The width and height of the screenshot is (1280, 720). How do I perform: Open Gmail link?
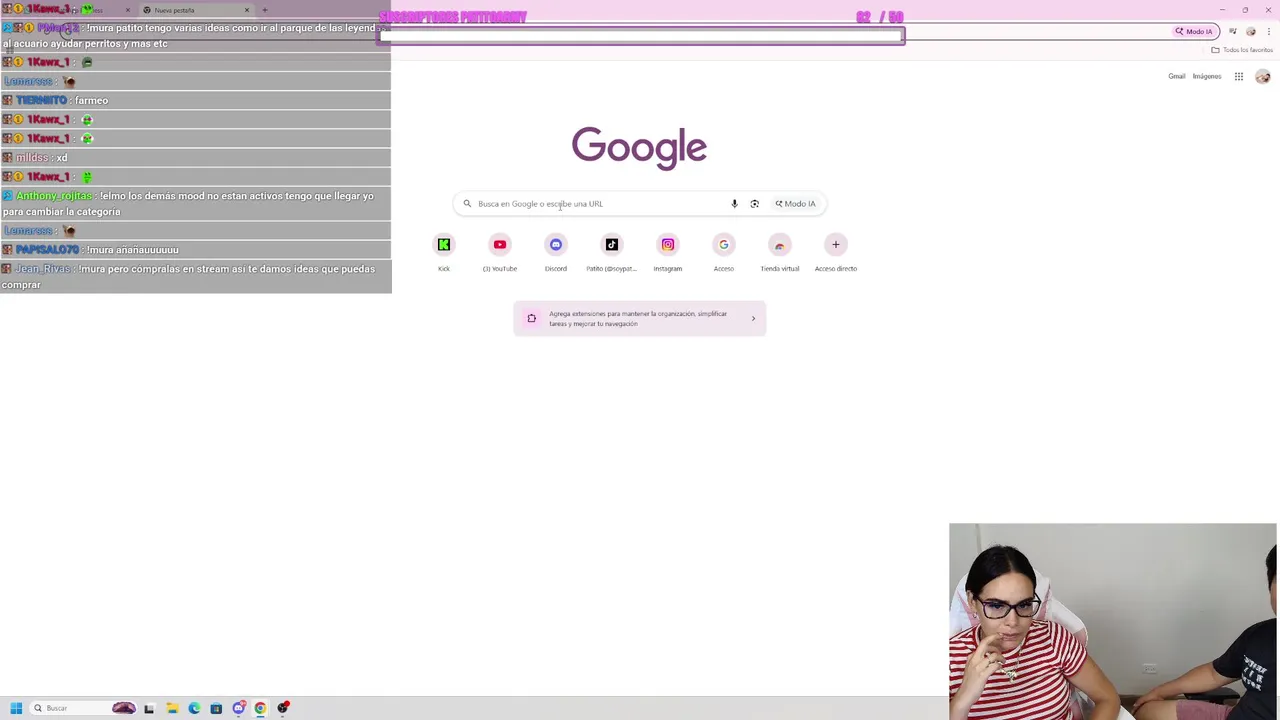(x=1177, y=77)
